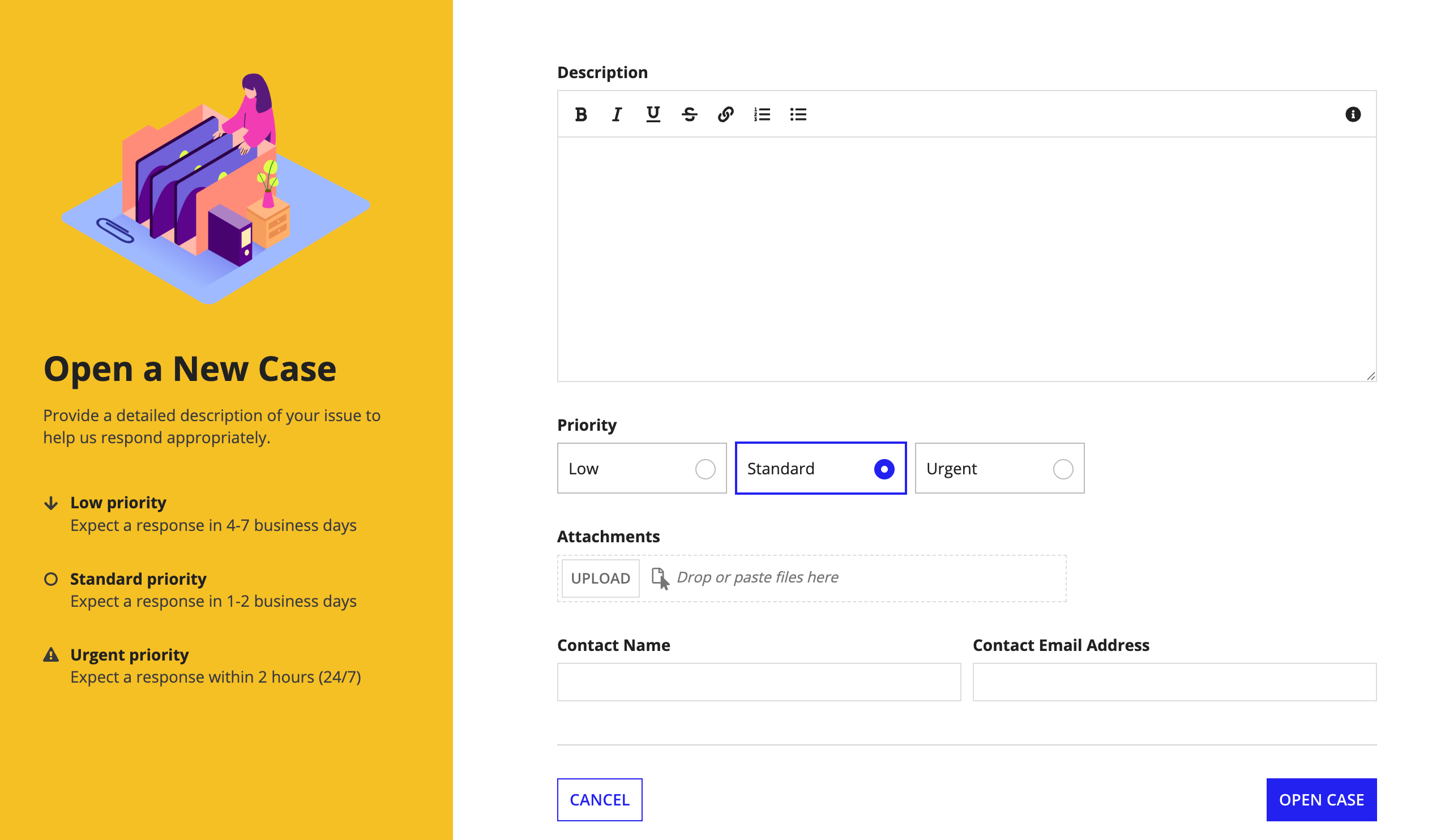The width and height of the screenshot is (1445, 840).
Task: Click the office filing illustration
Action: click(x=216, y=189)
